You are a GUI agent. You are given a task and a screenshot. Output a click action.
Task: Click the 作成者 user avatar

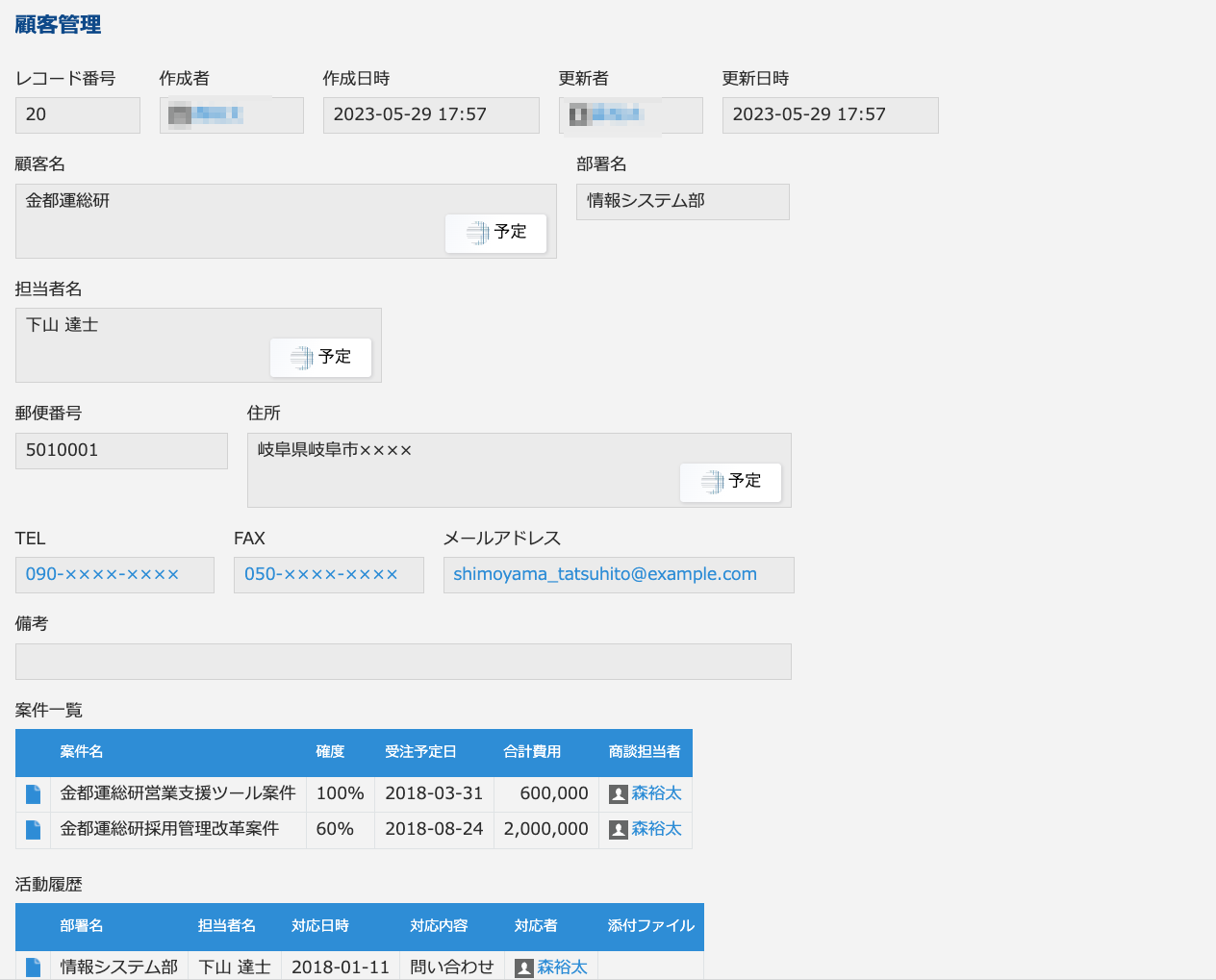click(x=180, y=115)
